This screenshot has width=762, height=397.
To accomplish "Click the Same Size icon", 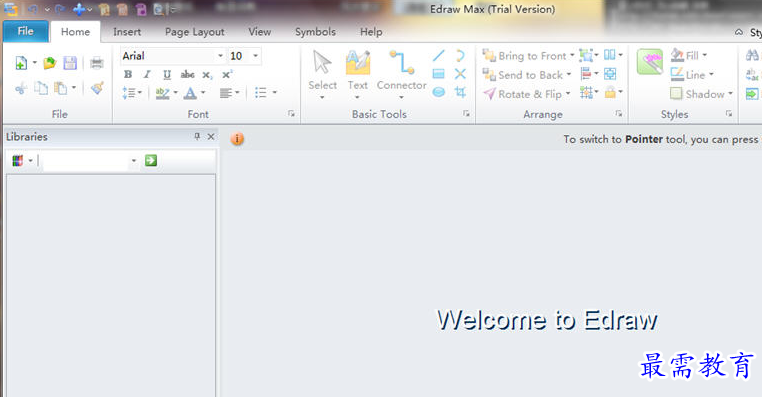I will (x=609, y=54).
